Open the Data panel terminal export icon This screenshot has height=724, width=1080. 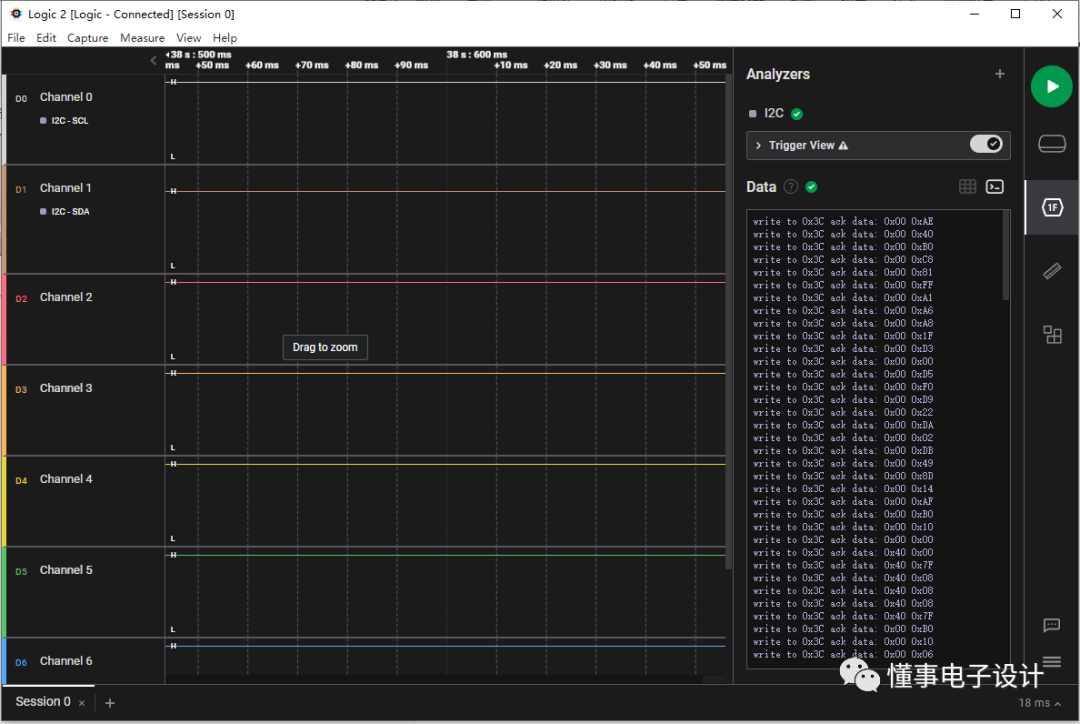coord(994,186)
